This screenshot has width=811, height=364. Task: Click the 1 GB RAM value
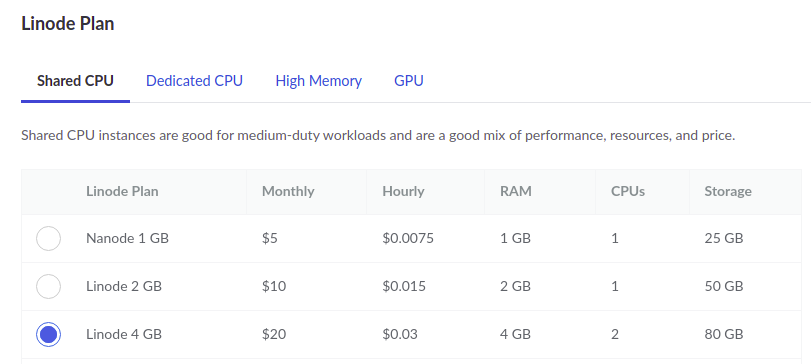pos(516,238)
